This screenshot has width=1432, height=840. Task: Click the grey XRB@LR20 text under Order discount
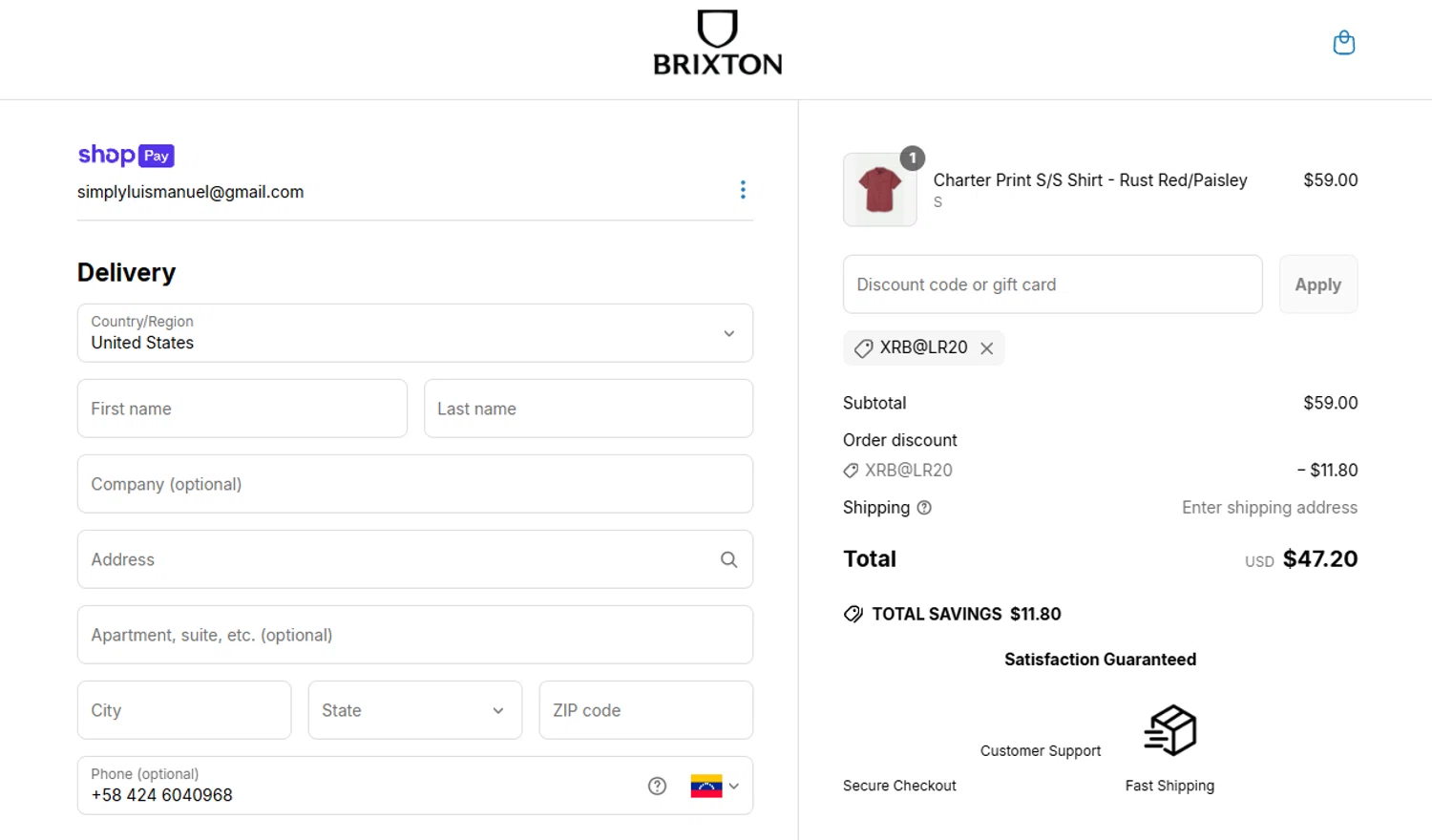coord(909,471)
